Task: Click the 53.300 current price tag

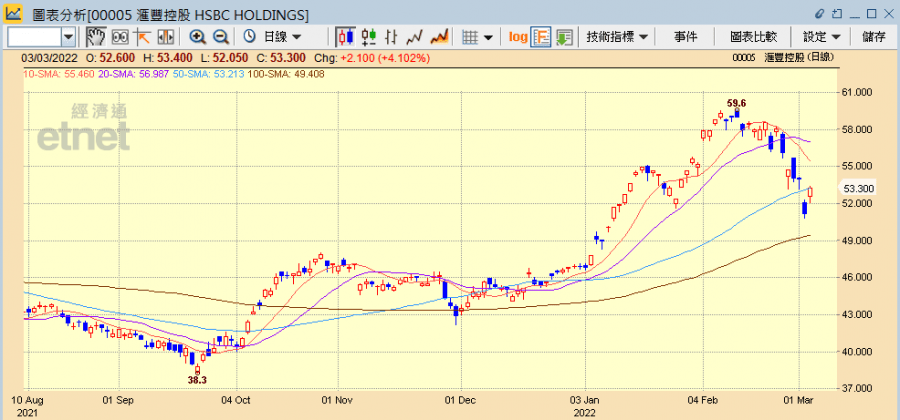Action: [857, 188]
